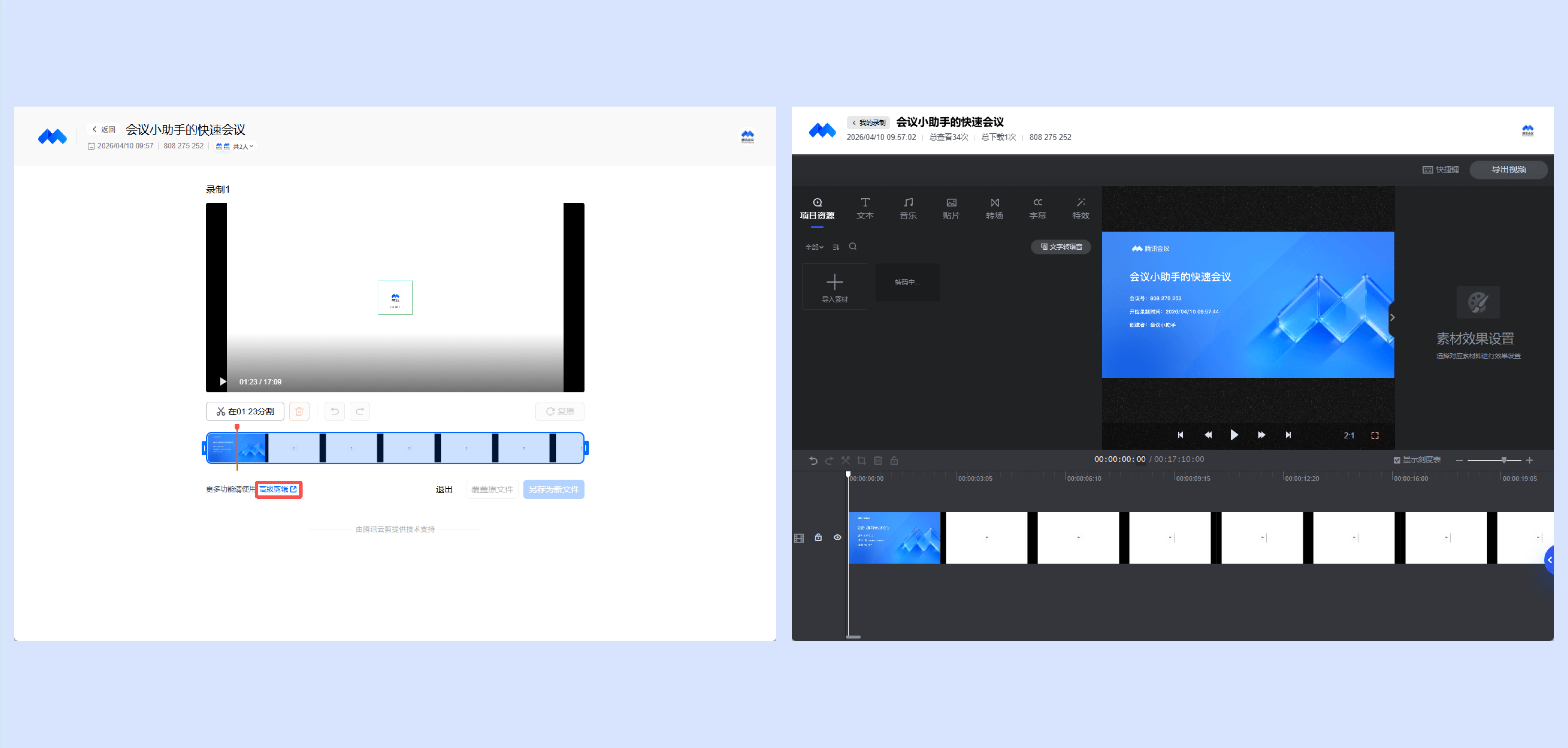This screenshot has width=1568, height=748.
Task: Open the transitions (转场) panel icon
Action: tap(994, 208)
